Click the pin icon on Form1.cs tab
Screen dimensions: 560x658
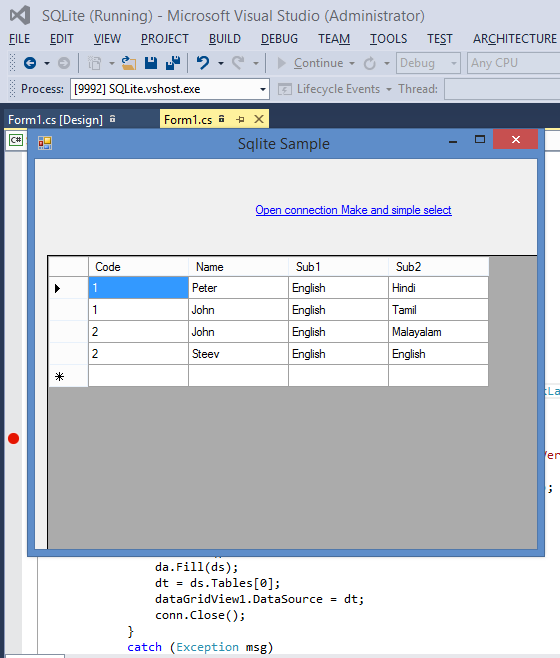click(241, 120)
